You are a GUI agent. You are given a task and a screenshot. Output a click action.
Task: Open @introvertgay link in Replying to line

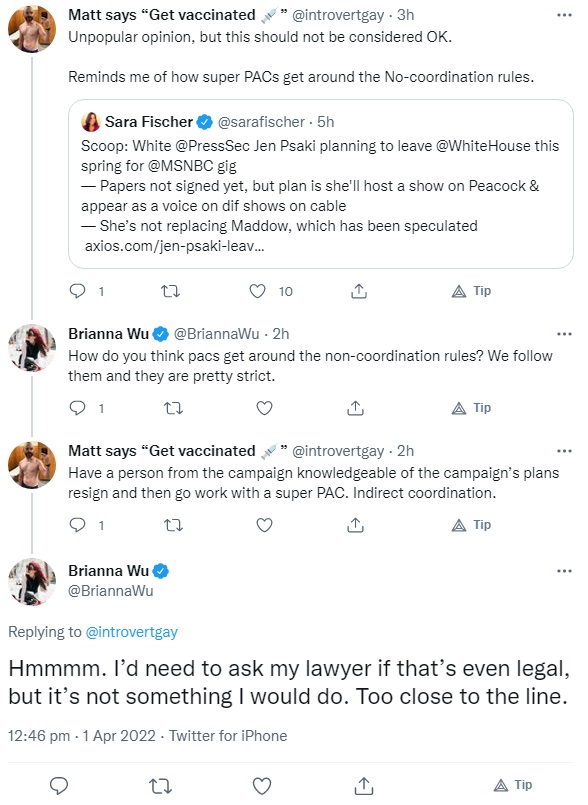pos(131,632)
